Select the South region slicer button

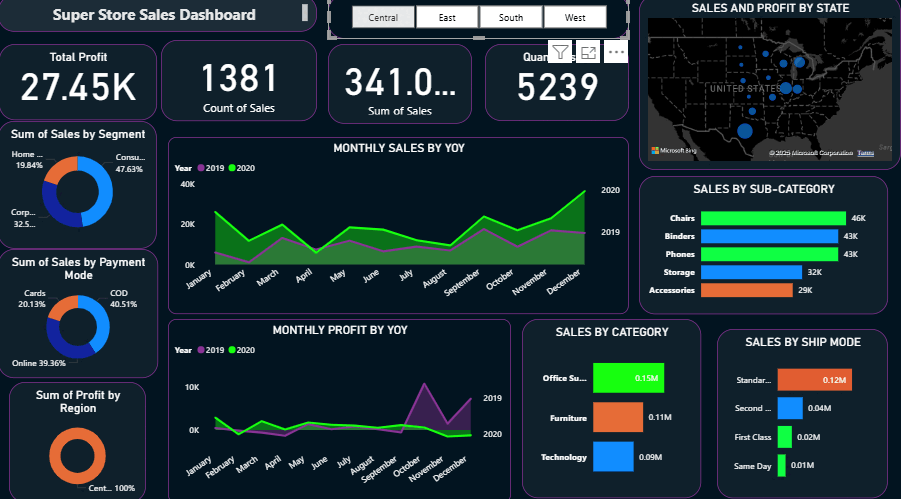point(511,17)
